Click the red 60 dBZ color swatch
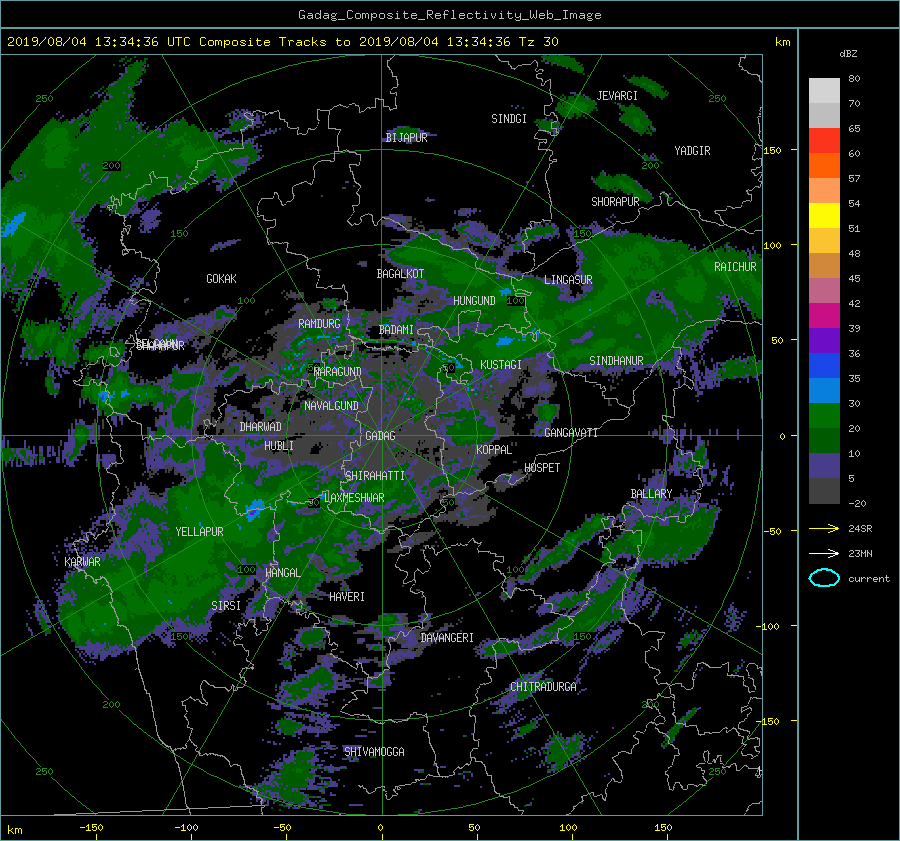900x841 pixels. (824, 141)
